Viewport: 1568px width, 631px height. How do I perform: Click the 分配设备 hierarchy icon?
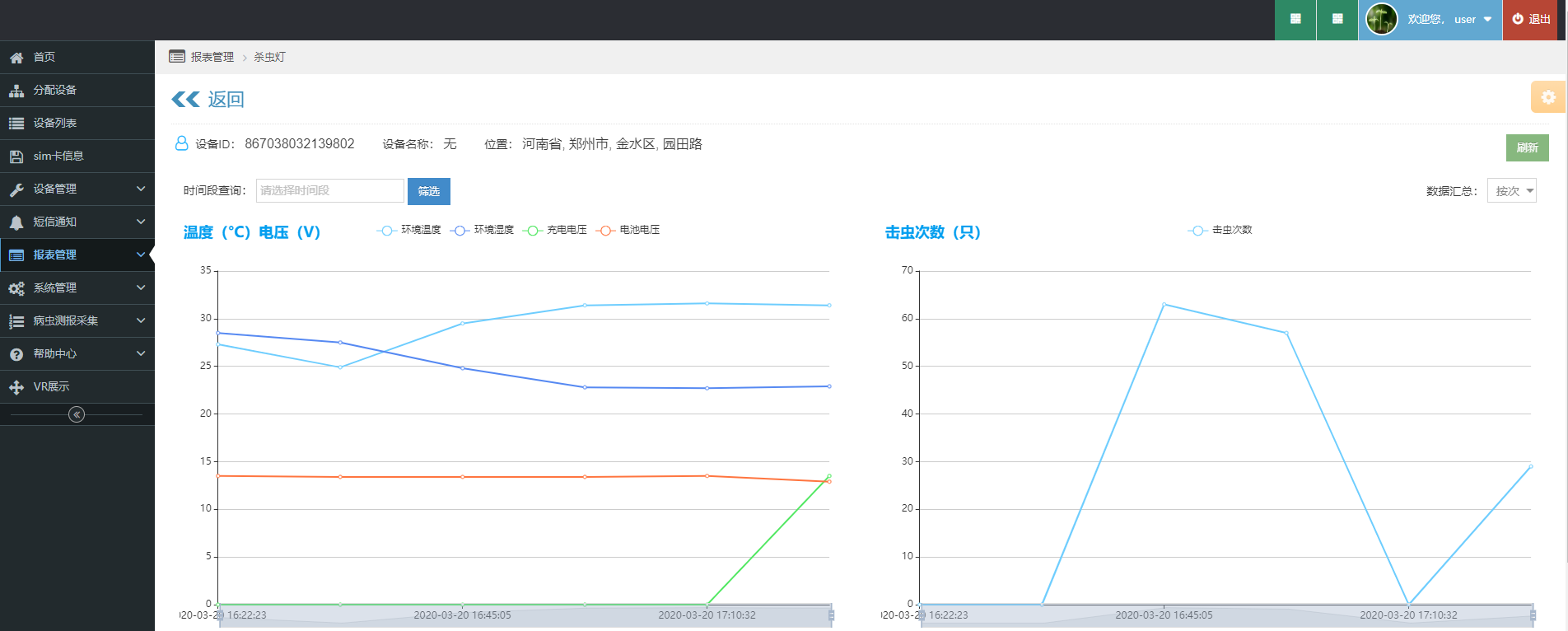coord(16,91)
